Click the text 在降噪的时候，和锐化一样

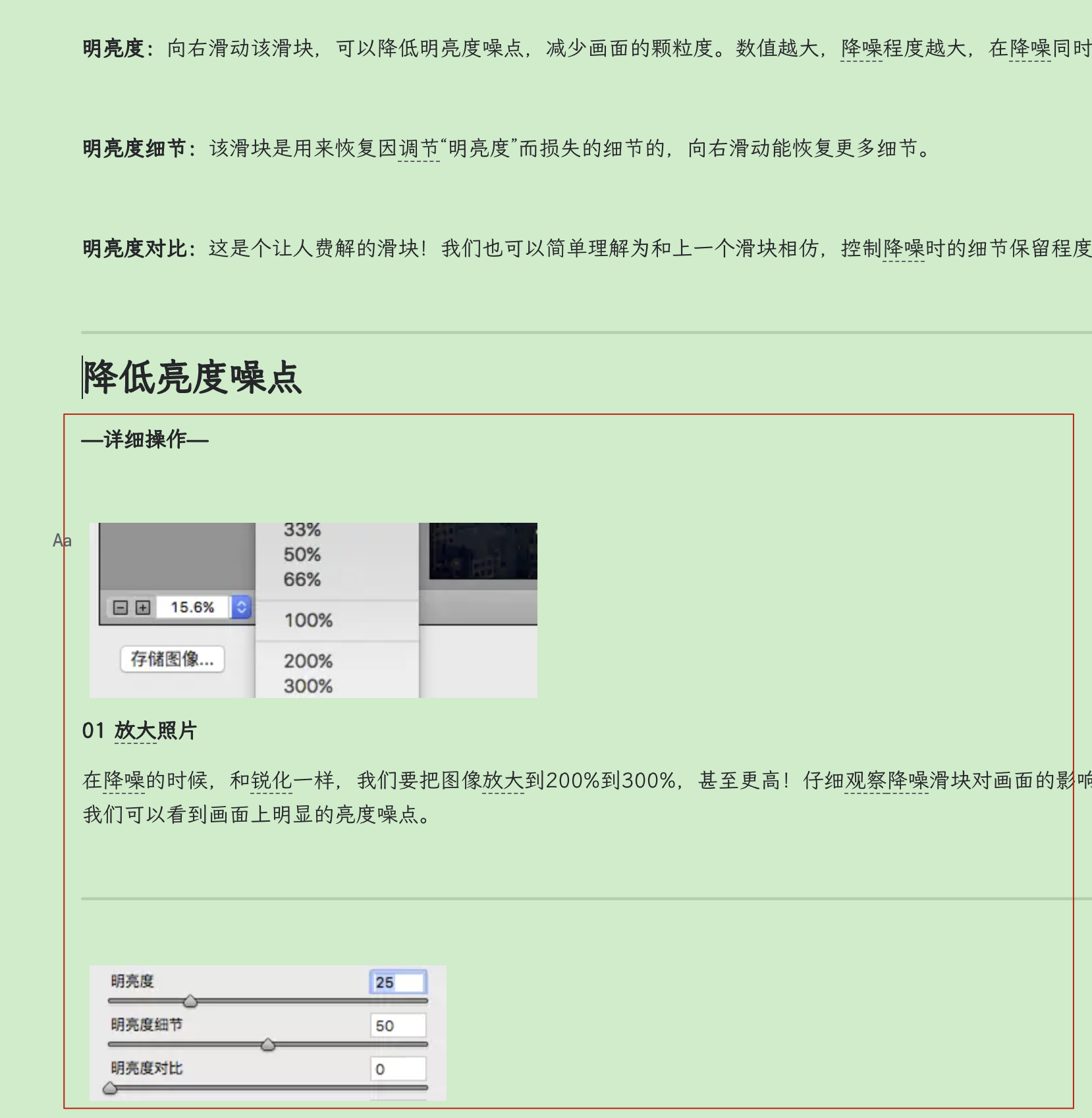tap(209, 780)
